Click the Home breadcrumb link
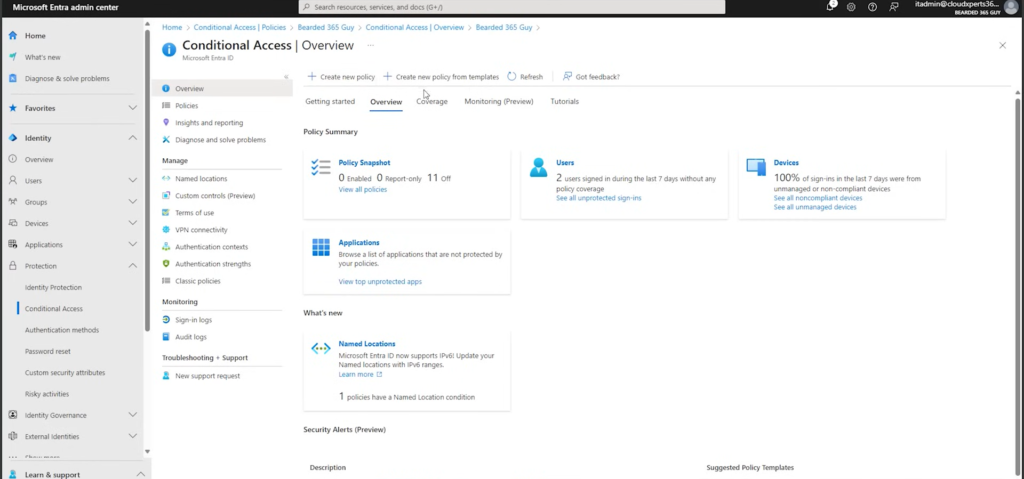 click(x=172, y=27)
